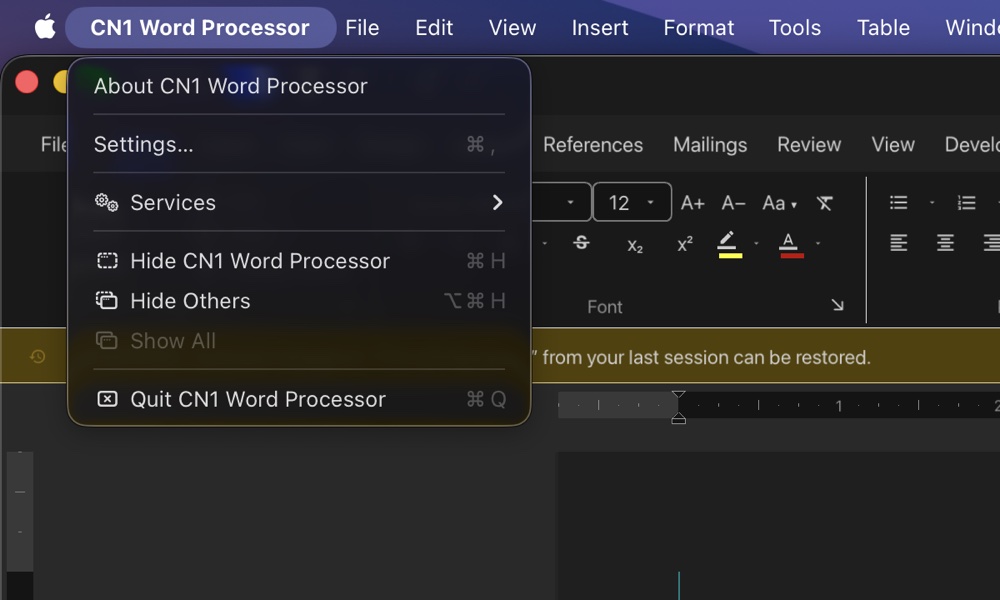Viewport: 1000px width, 600px height.
Task: Open the Table menu in menu bar
Action: point(883,27)
